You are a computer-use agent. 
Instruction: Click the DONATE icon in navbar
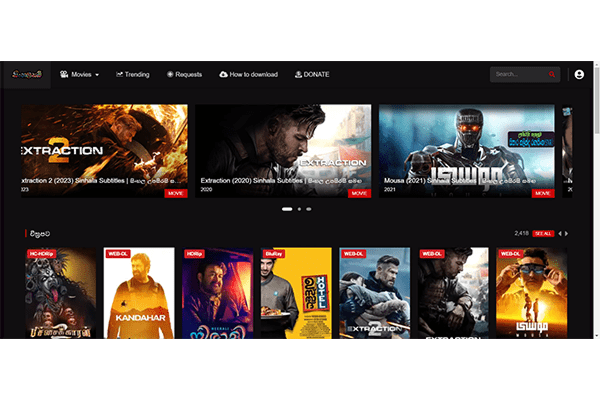[x=298, y=74]
